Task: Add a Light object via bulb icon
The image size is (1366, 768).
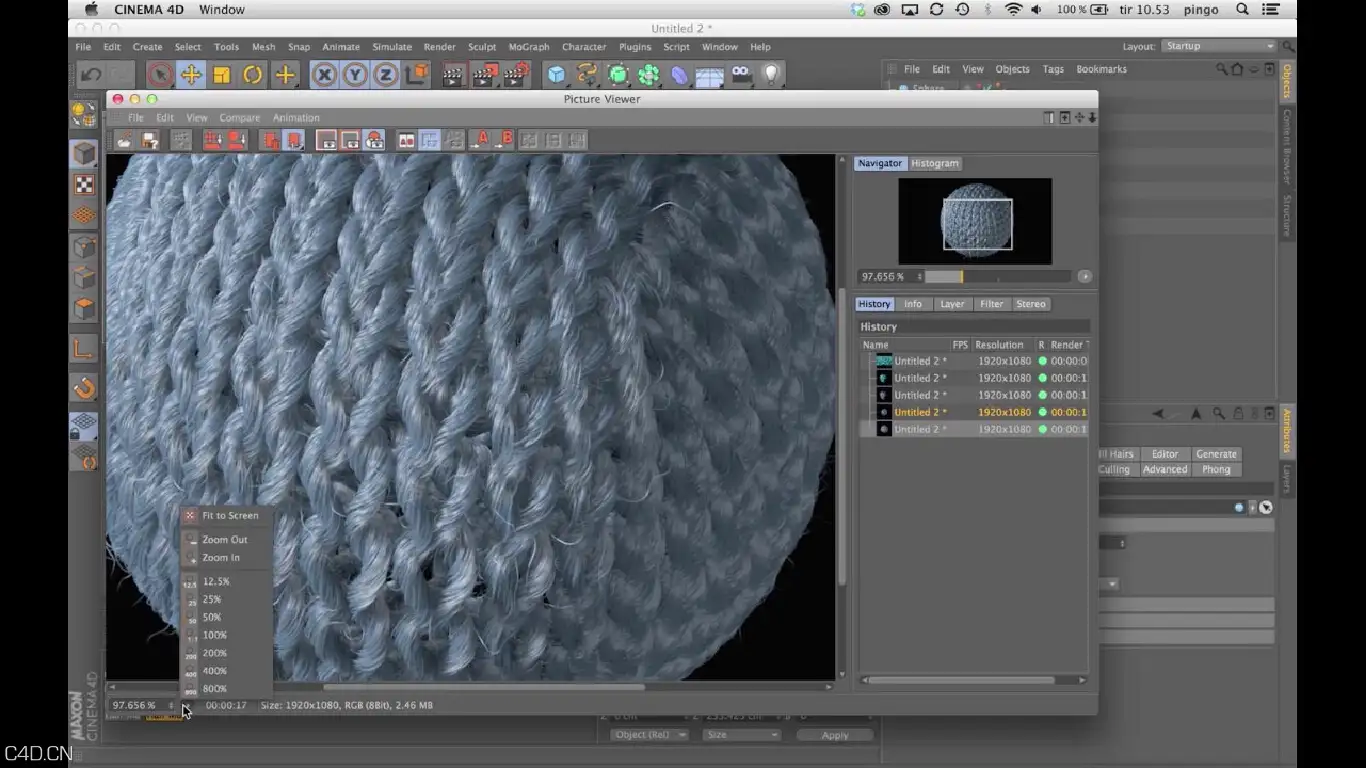Action: point(771,75)
